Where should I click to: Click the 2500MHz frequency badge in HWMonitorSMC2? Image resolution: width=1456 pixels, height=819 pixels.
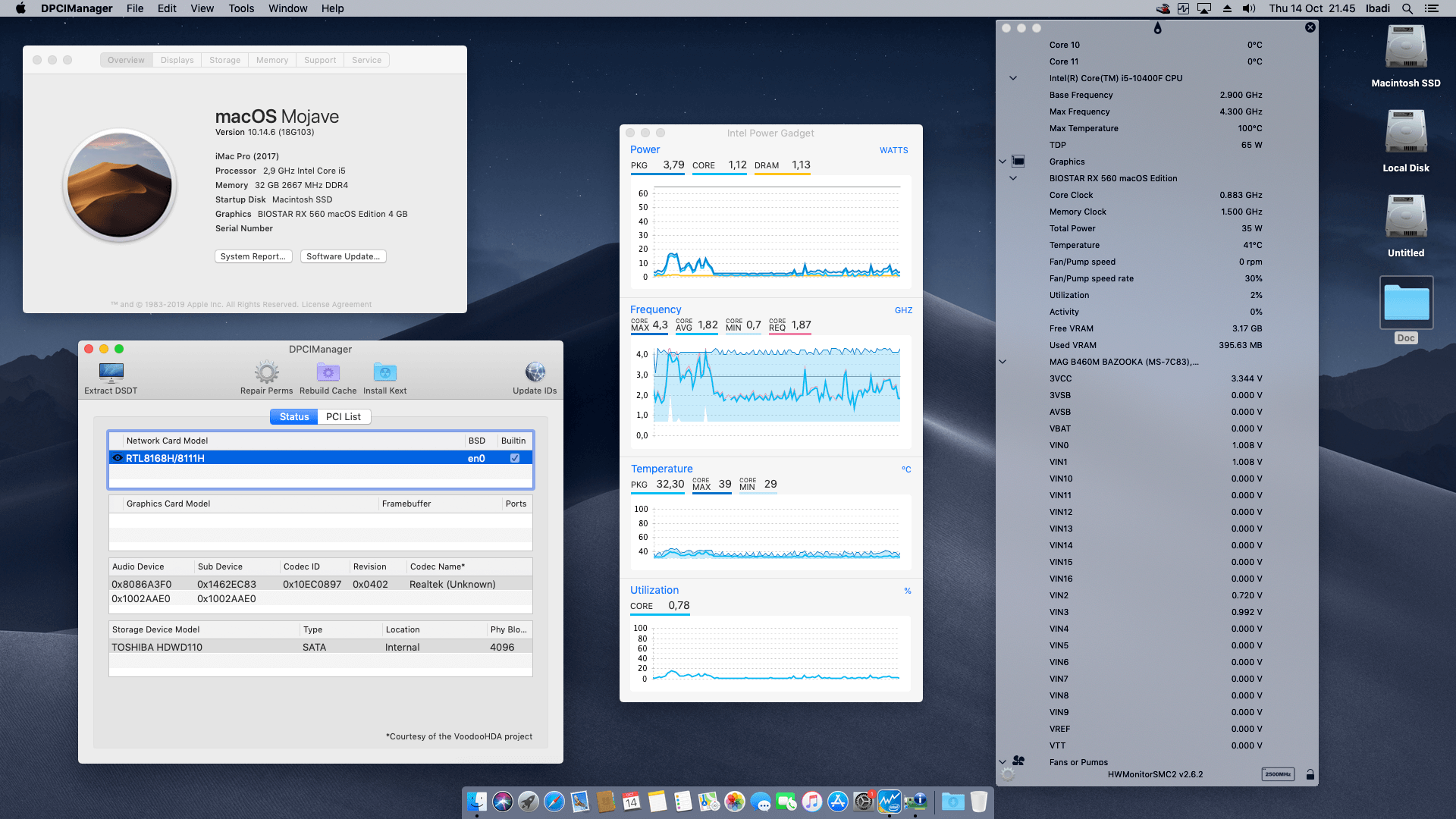[1278, 774]
